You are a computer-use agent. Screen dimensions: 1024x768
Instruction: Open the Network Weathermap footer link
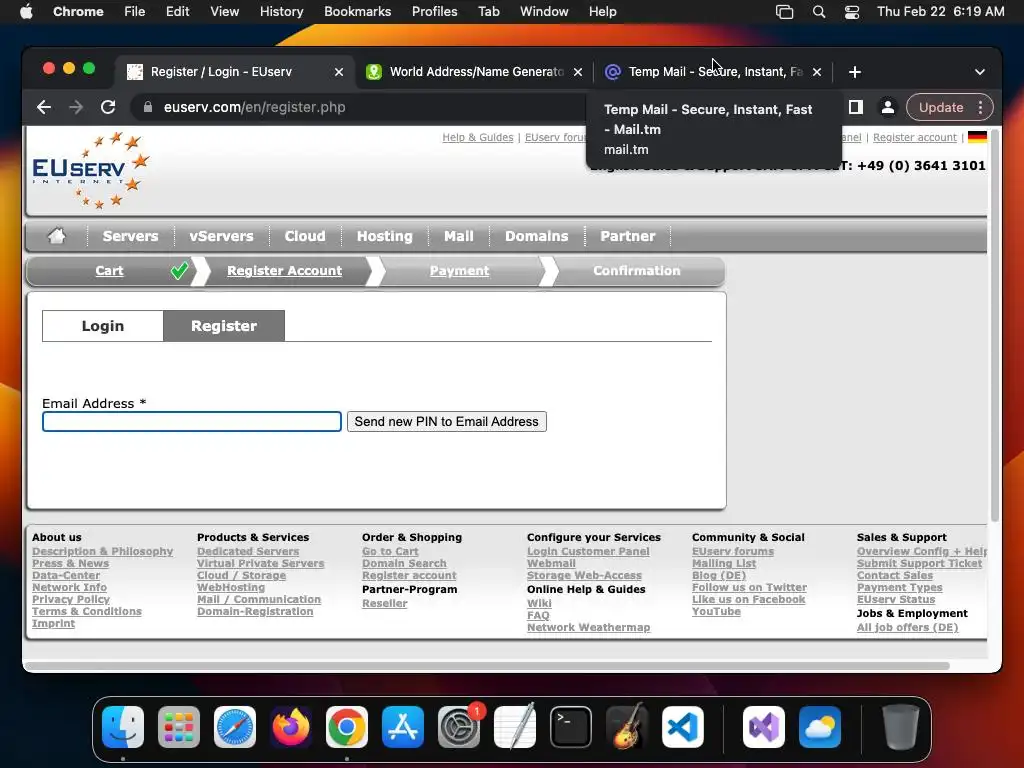(x=588, y=628)
